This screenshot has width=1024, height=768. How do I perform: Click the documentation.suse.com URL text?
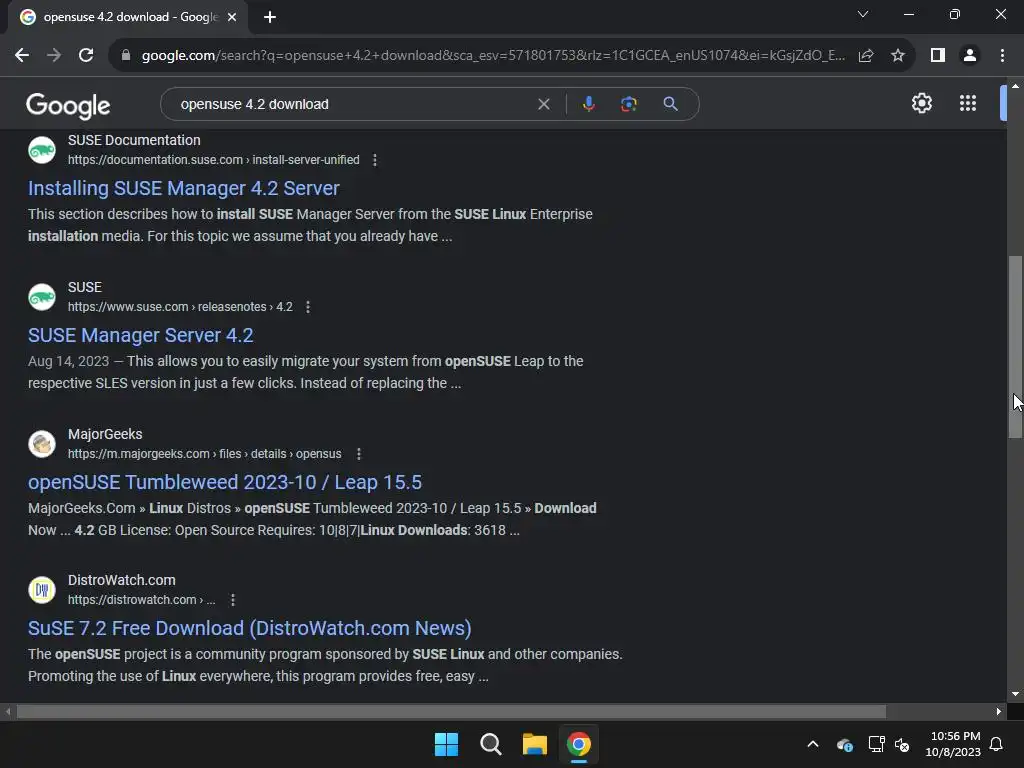tap(214, 160)
